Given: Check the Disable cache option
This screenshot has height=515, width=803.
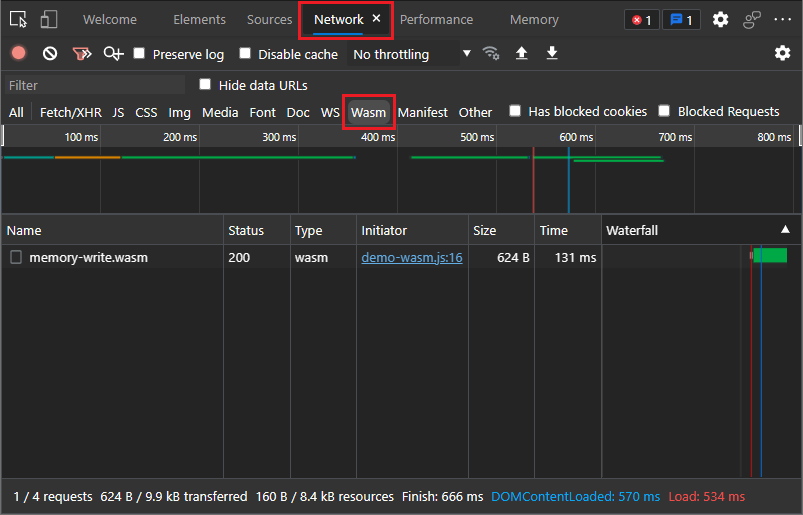Looking at the screenshot, I should click(x=244, y=54).
